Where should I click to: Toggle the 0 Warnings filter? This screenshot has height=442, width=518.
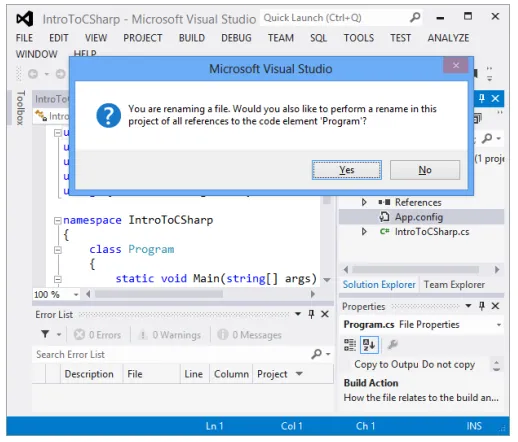coord(170,334)
